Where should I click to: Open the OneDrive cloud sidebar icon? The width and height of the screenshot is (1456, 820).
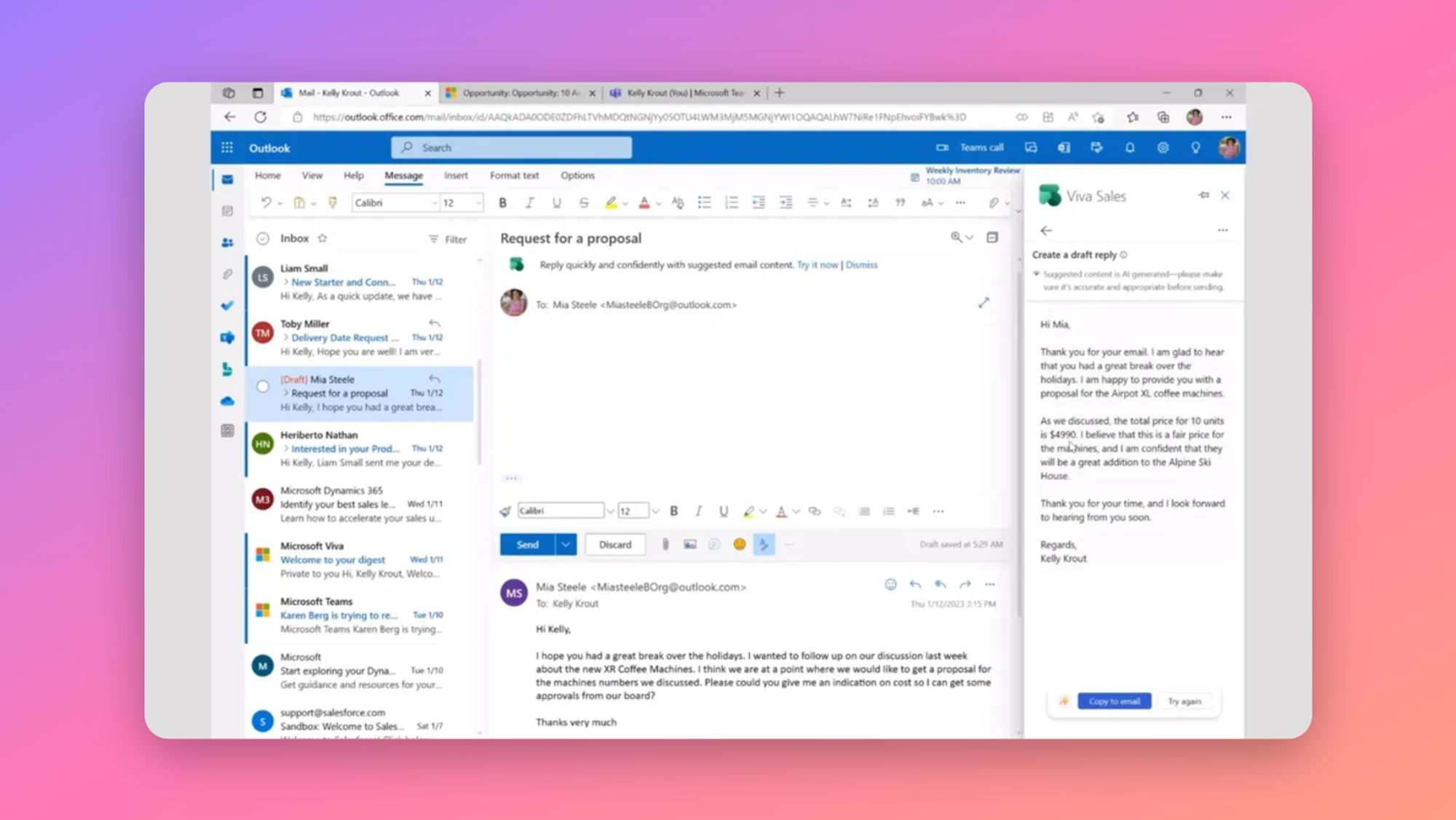pyautogui.click(x=227, y=401)
